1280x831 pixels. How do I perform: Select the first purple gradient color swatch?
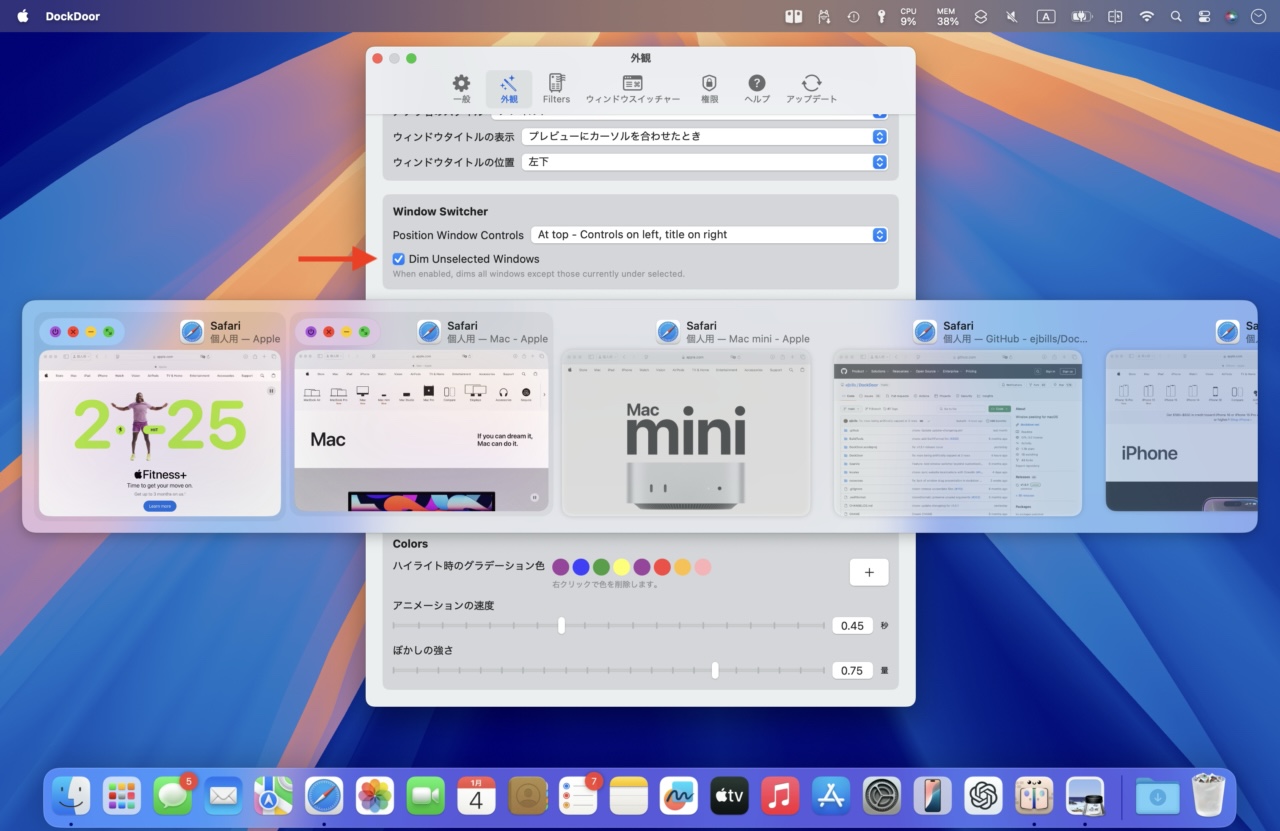pyautogui.click(x=561, y=567)
